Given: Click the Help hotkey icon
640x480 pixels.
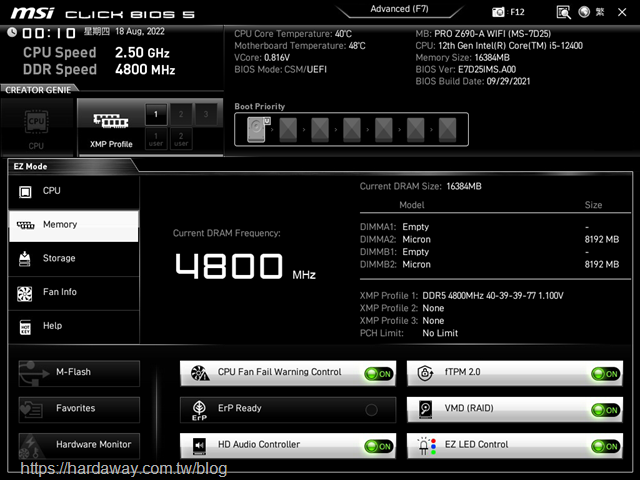Looking at the screenshot, I should coord(25,327).
